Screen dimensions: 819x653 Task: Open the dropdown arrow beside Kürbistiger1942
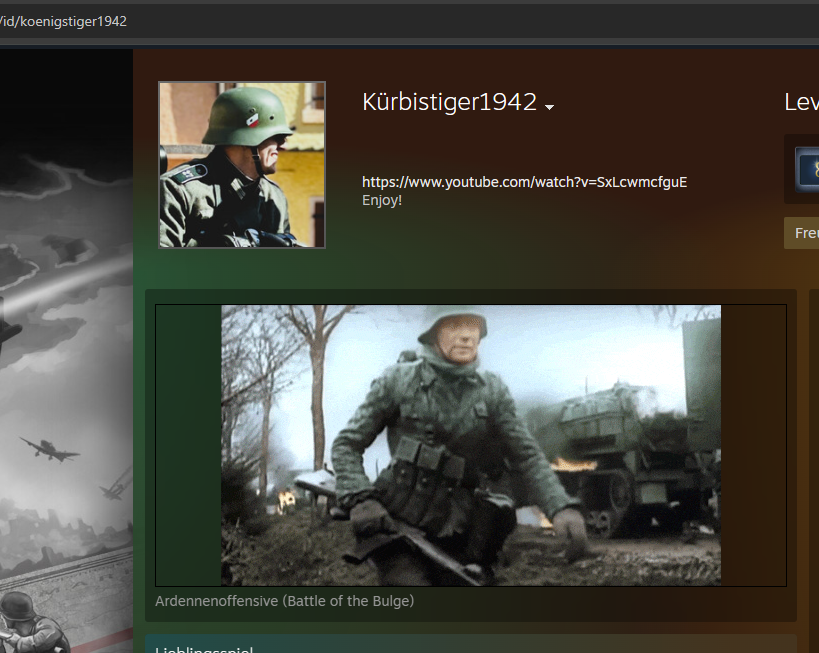click(x=550, y=106)
